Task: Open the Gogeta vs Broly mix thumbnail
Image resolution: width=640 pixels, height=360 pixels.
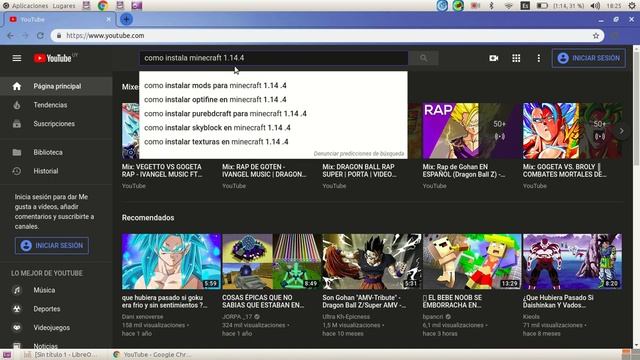Action: [x=572, y=131]
